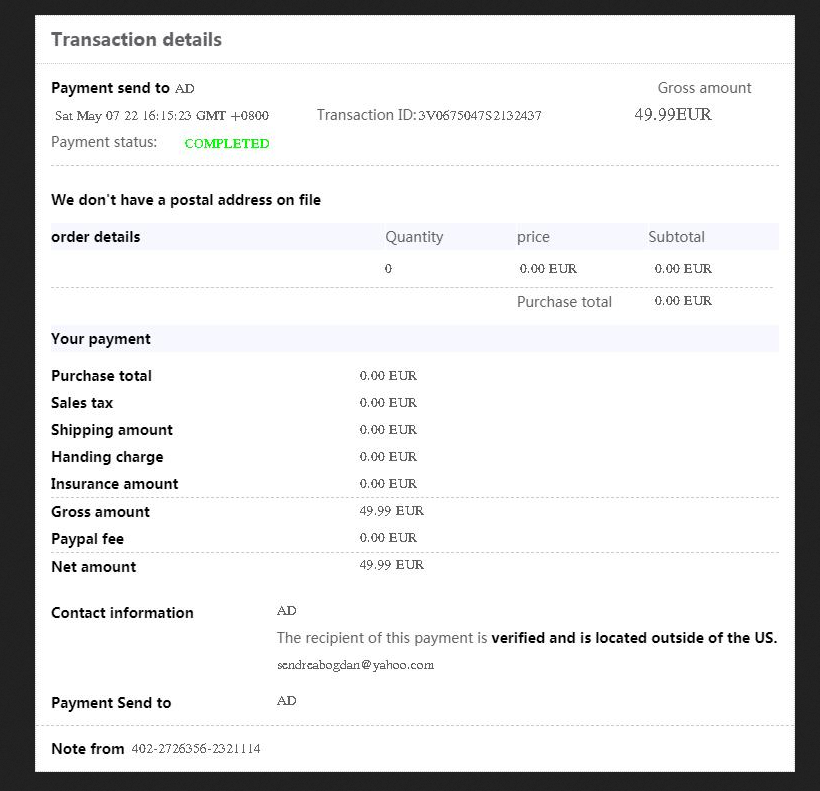Click the Shipping amount value 0.00 EUR
The image size is (820, 791).
[388, 430]
